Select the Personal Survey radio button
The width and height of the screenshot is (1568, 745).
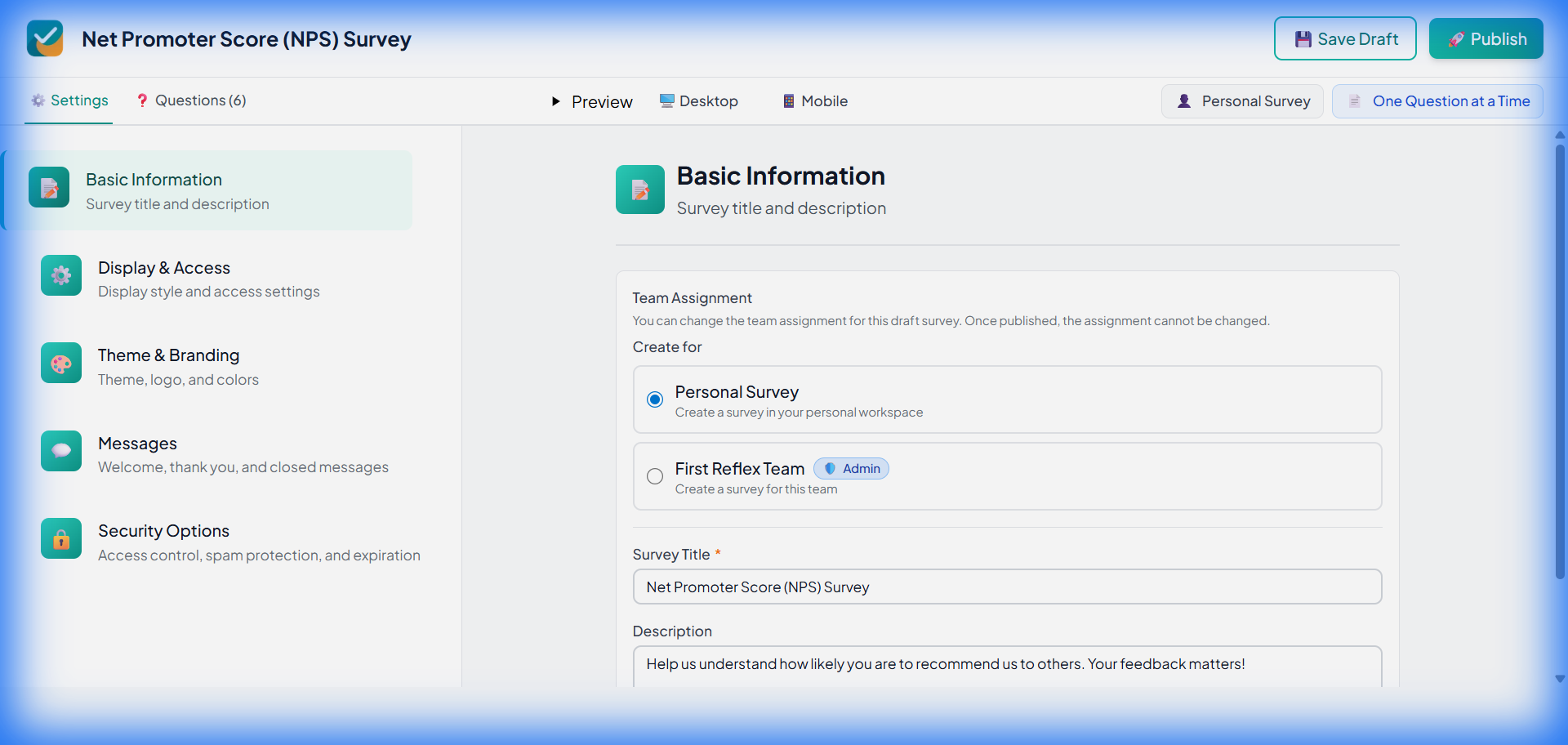(x=655, y=399)
